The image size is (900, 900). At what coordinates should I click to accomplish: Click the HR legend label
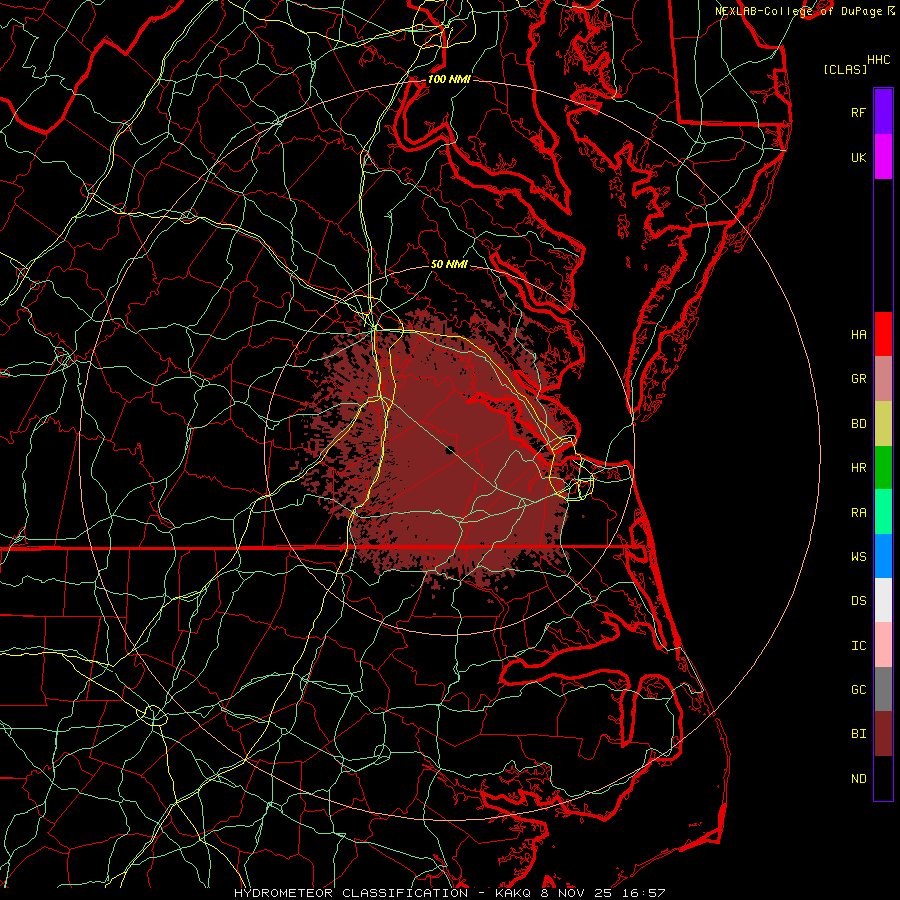pyautogui.click(x=858, y=468)
